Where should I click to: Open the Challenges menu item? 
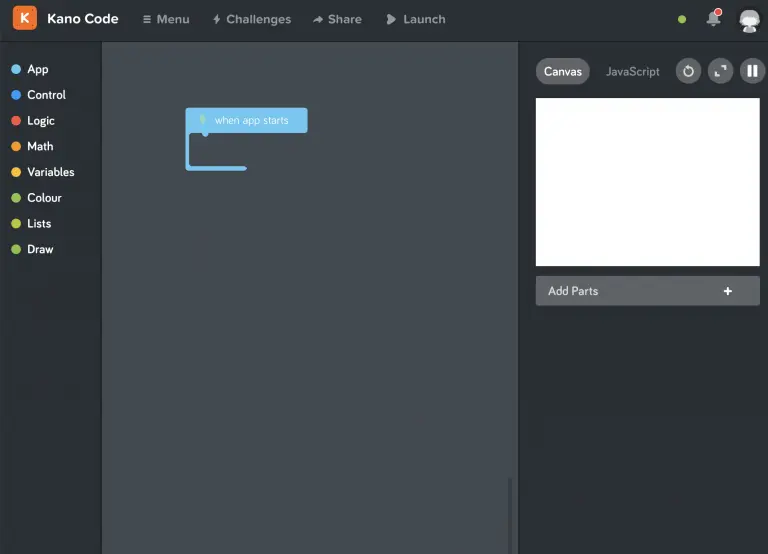pyautogui.click(x=251, y=19)
